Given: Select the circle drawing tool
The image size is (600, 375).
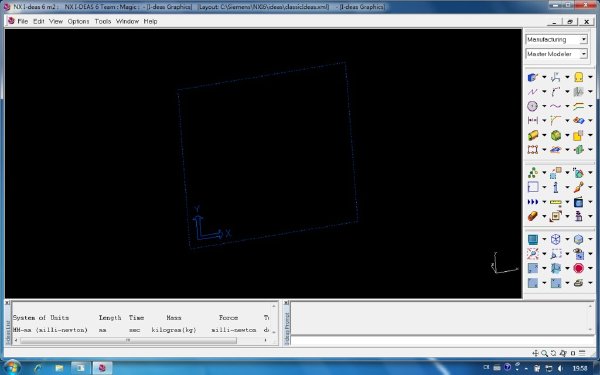Looking at the screenshot, I should point(533,106).
